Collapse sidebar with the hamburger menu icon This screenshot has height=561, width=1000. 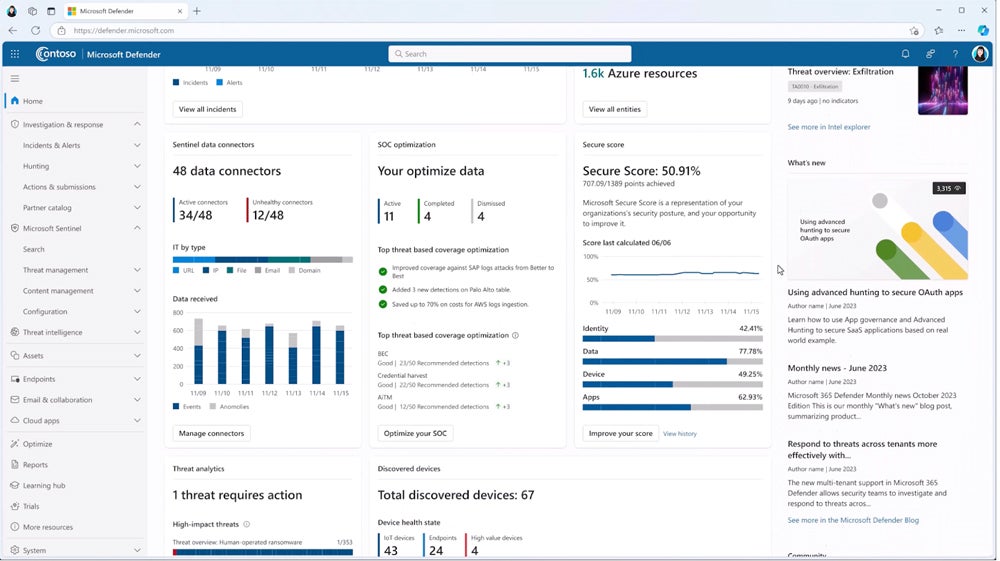pyautogui.click(x=14, y=78)
